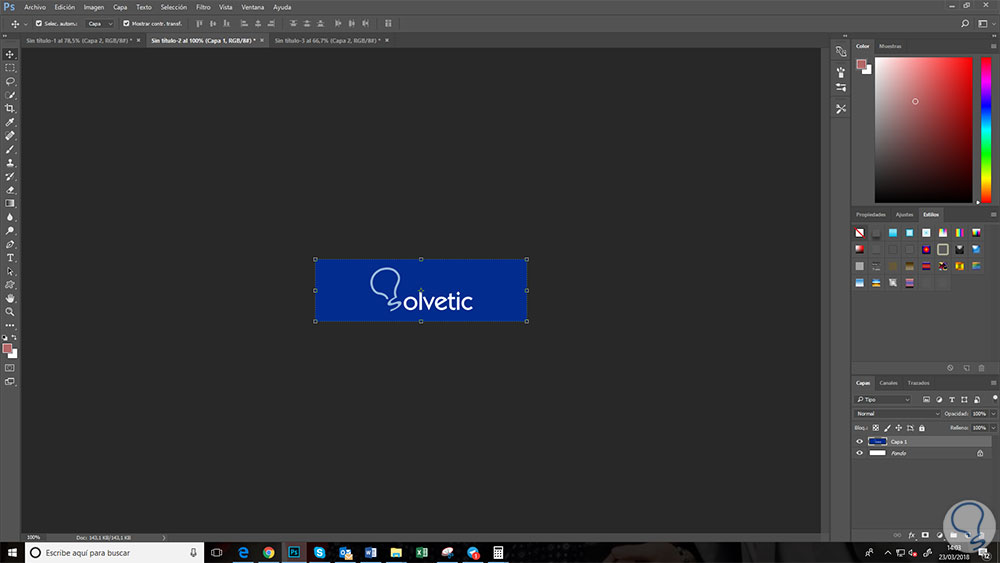The width and height of the screenshot is (1000, 563).
Task: Toggle the Mostrar contr. transf. checkbox
Action: pos(126,24)
